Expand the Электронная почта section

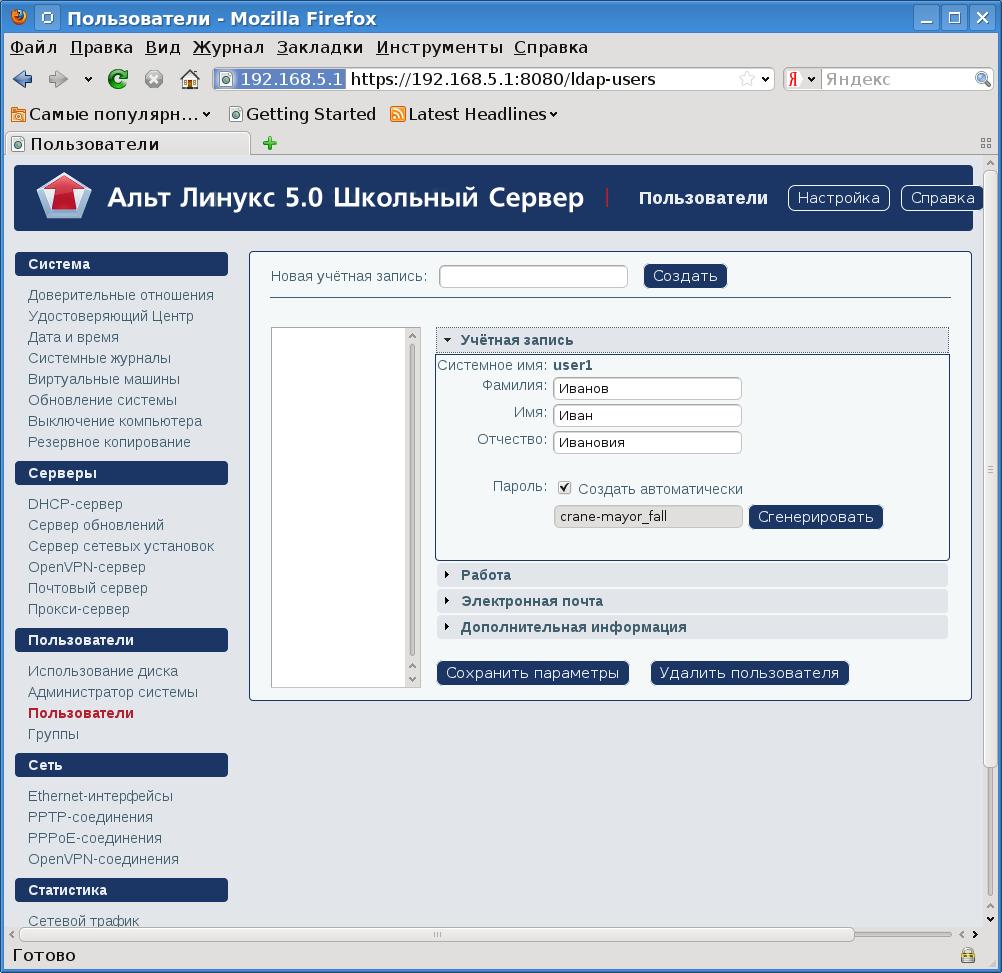531,601
